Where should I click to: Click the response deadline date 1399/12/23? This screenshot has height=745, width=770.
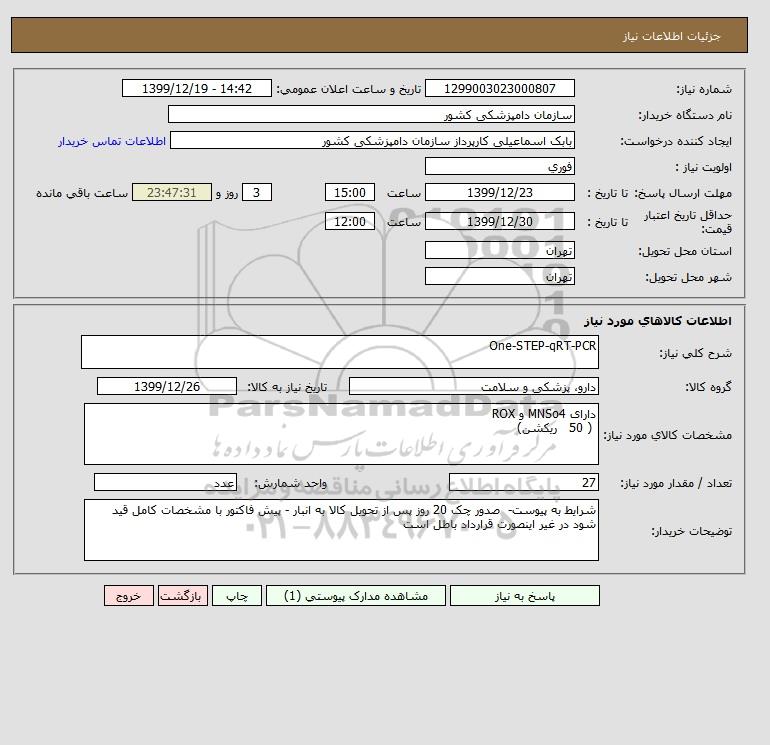point(499,193)
